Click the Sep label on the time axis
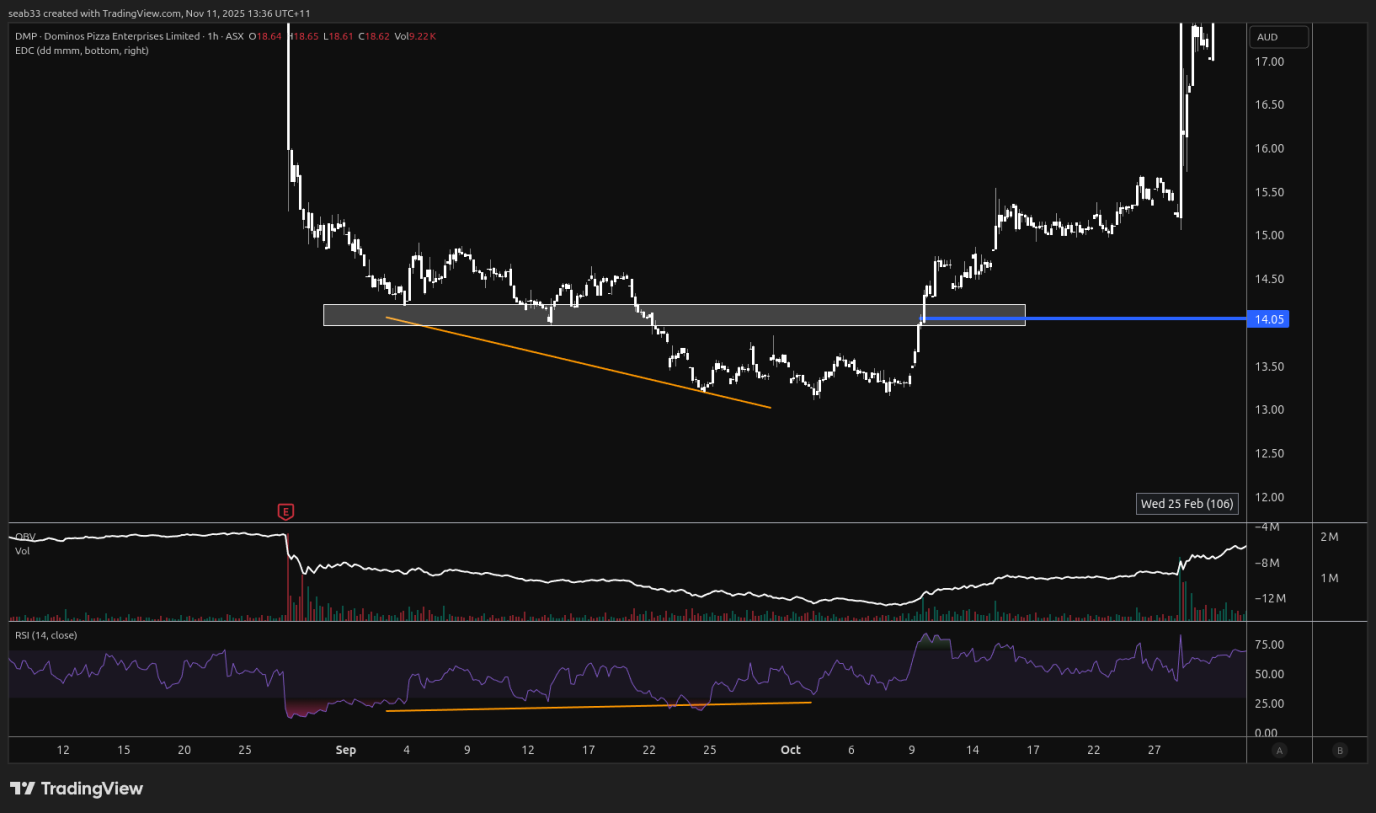1376x813 pixels. (346, 750)
